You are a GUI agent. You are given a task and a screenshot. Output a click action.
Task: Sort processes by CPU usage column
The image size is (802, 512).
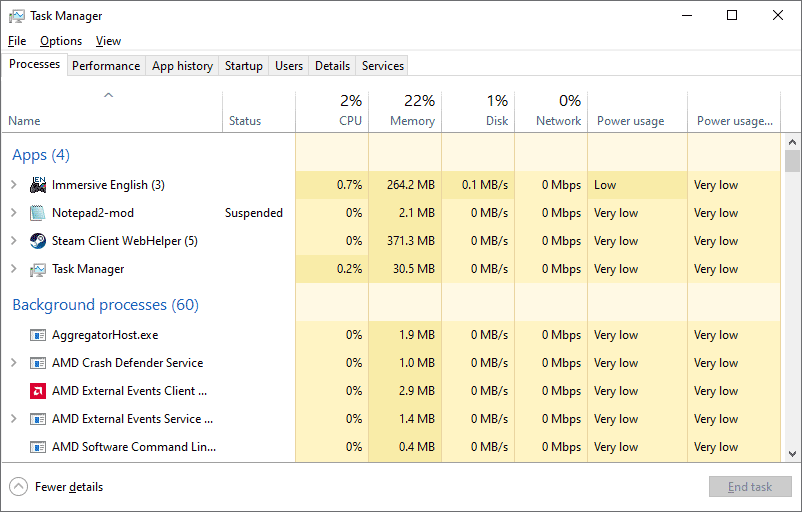pos(332,112)
